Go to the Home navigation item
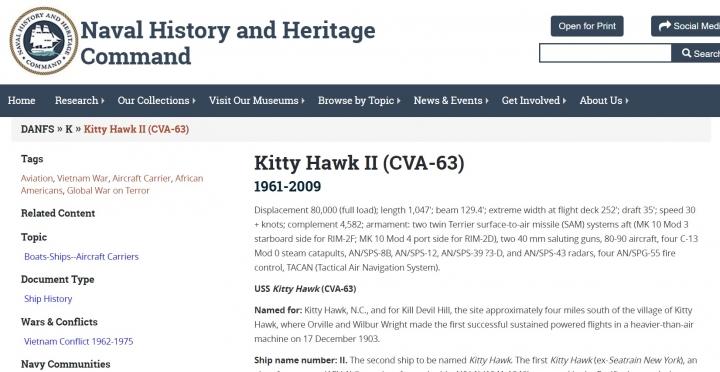This screenshot has height=372, width=720. (21, 101)
